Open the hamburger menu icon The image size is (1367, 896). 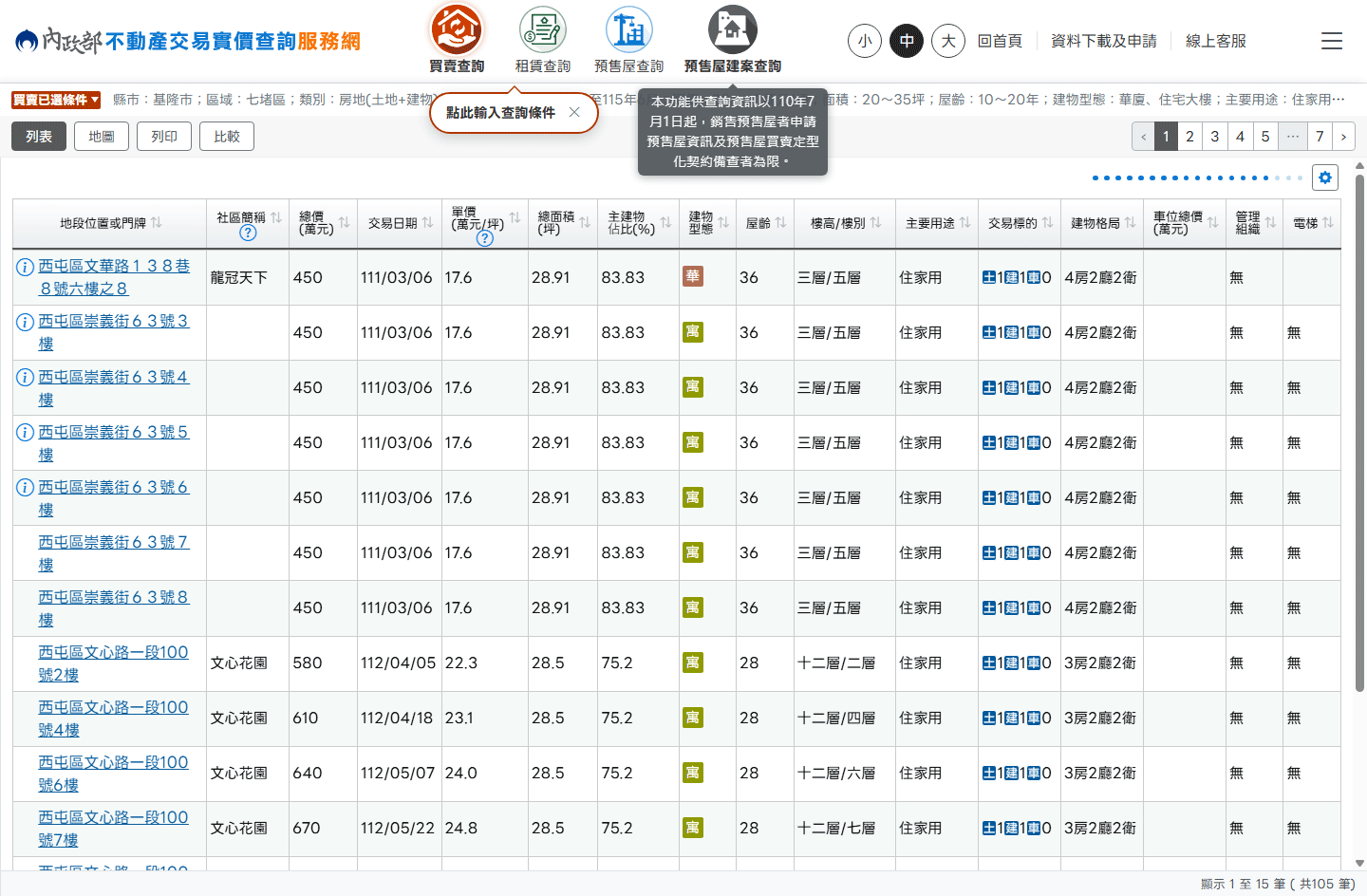[1332, 41]
